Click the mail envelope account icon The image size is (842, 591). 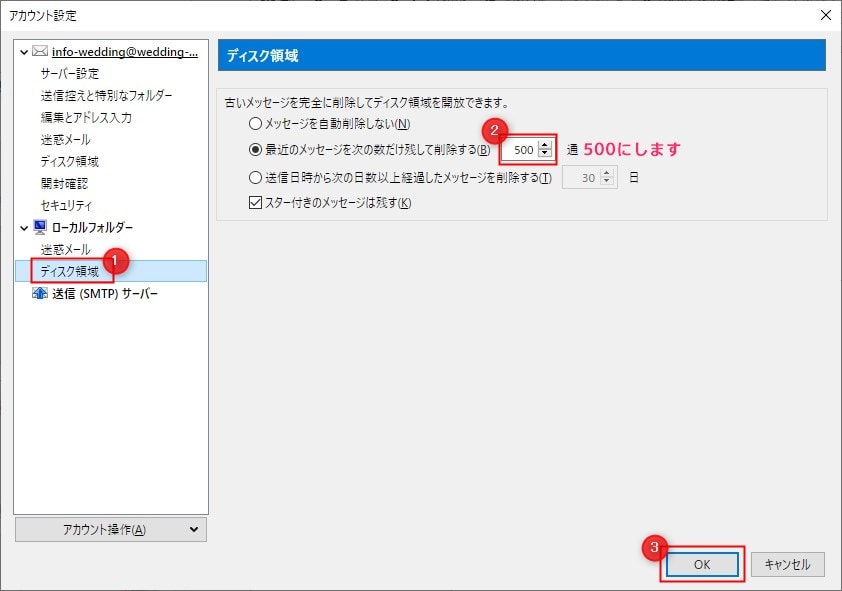[40, 52]
